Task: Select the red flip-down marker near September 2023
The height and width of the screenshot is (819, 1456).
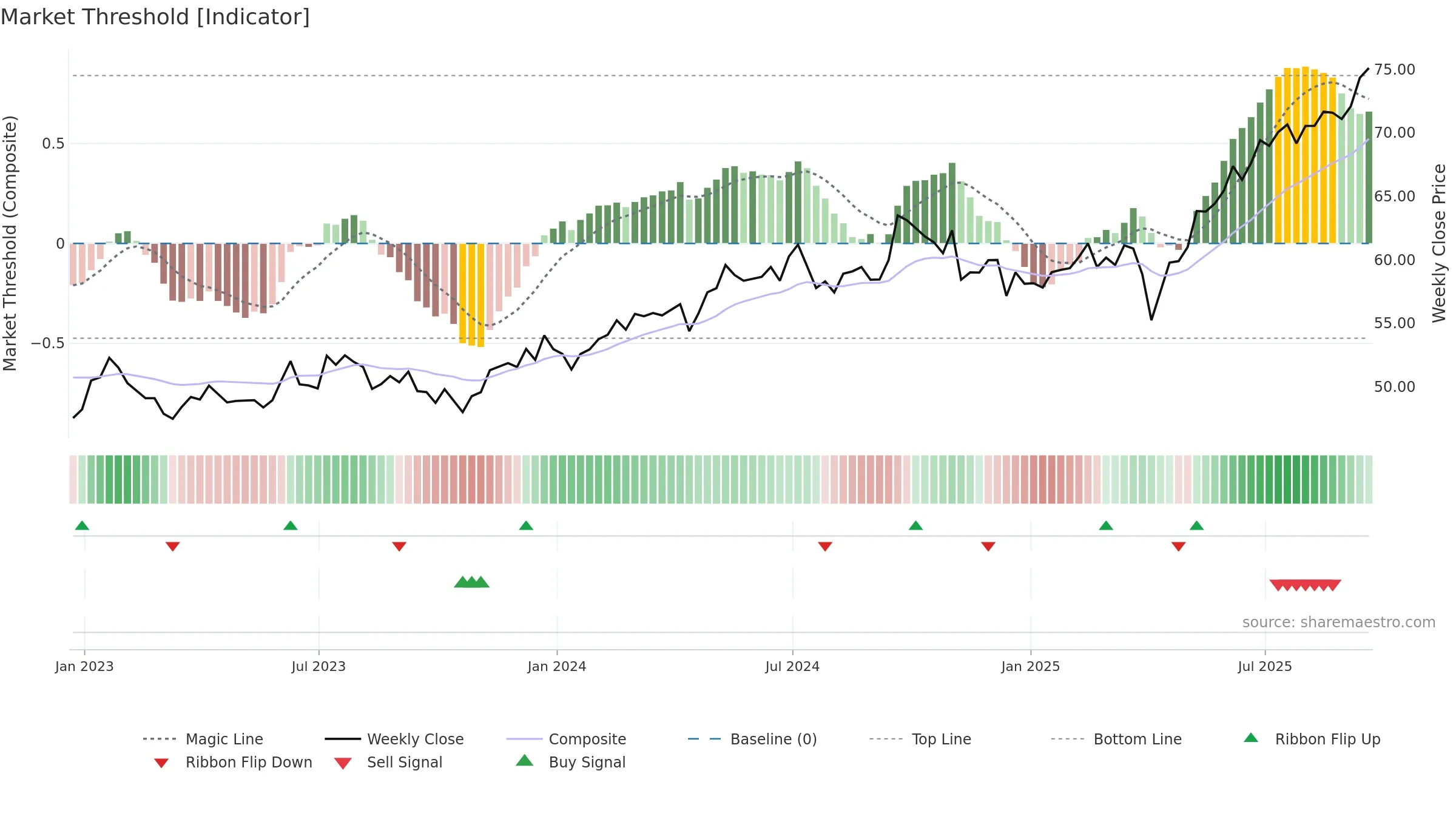Action: tap(399, 547)
